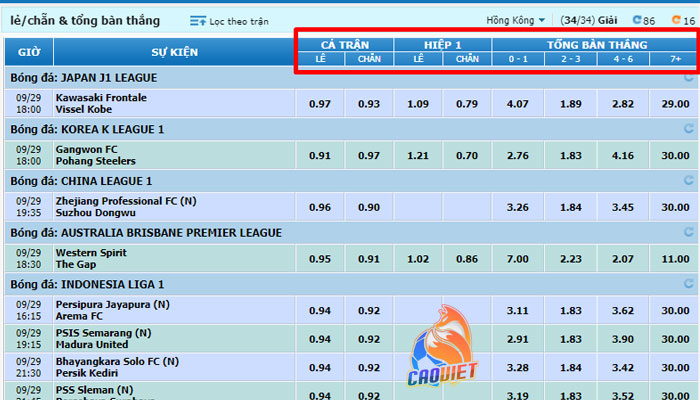Select Gangwon FC full-match odd odds 0.91
Viewport: 700px width, 400px height.
coord(320,155)
